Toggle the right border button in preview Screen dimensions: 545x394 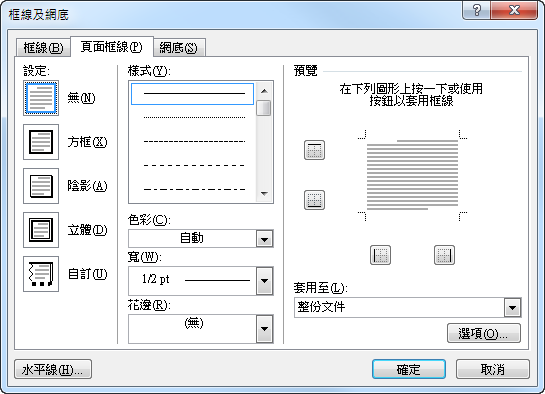(x=445, y=255)
